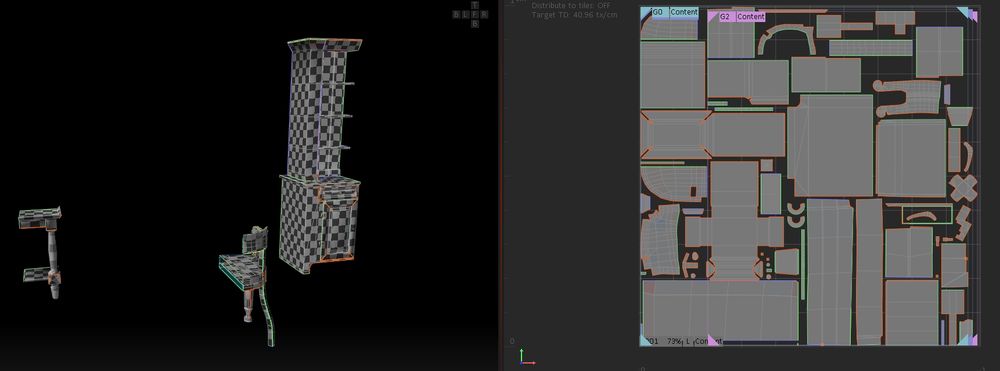The width and height of the screenshot is (1000, 371).
Task: Click the Content label next to G2
Action: tap(751, 17)
